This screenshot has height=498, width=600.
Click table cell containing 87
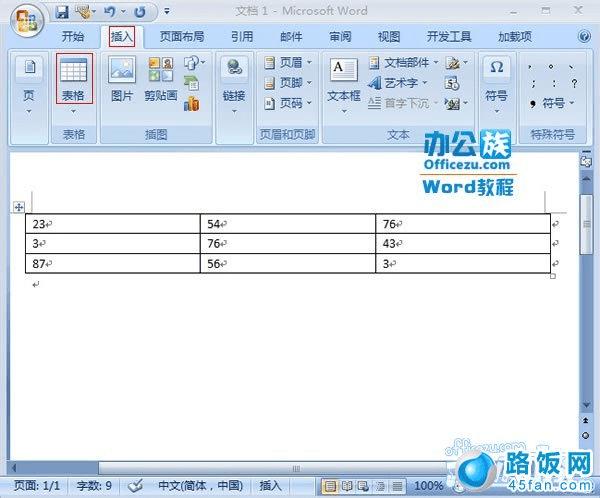coord(113,263)
